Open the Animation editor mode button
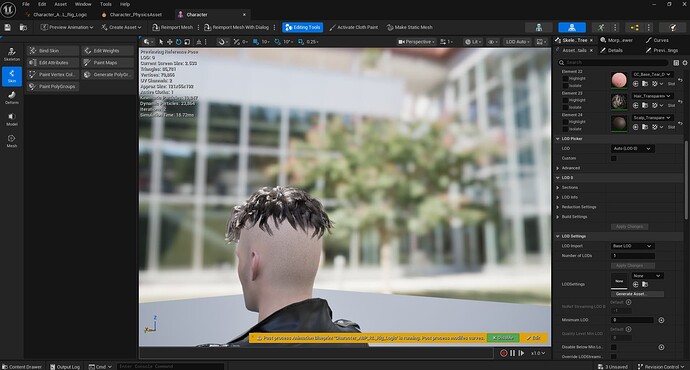Viewport: 690px width, 370px height. (601, 27)
